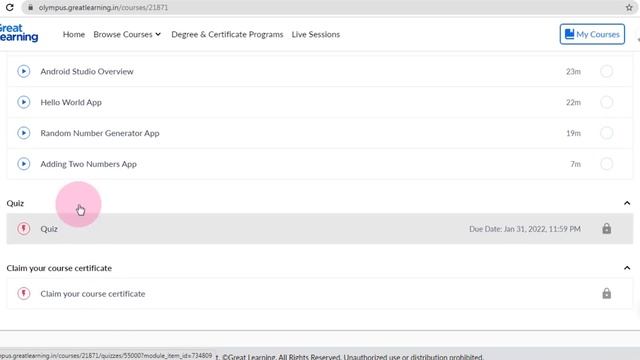Open the My Courses button

[x=592, y=34]
